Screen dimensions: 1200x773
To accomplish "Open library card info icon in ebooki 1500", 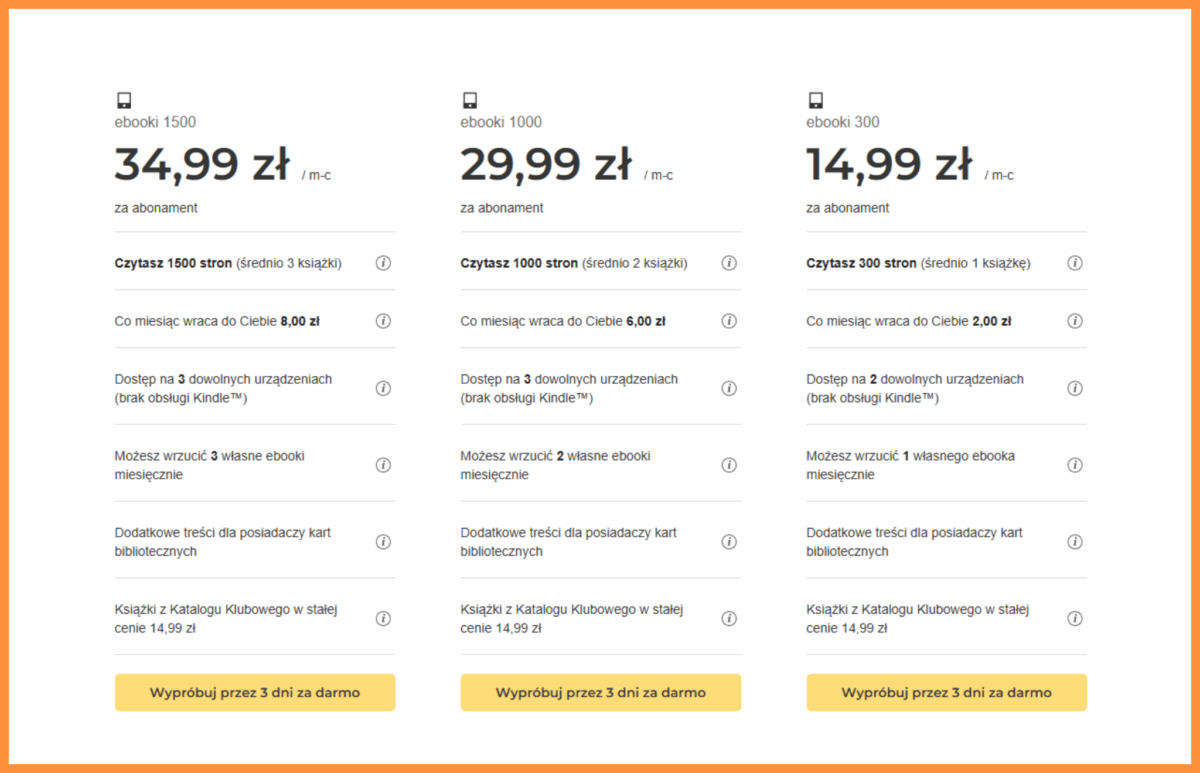I will [x=383, y=542].
